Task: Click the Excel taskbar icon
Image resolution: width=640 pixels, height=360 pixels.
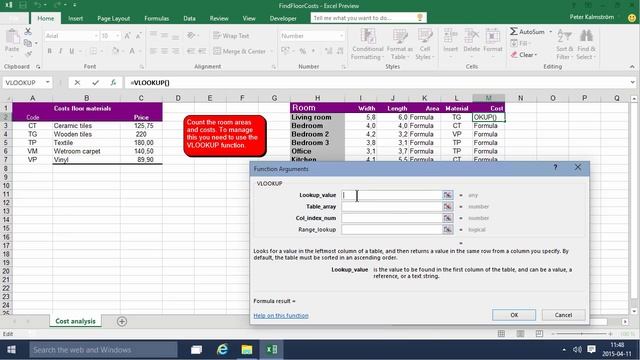Action: click(x=271, y=350)
